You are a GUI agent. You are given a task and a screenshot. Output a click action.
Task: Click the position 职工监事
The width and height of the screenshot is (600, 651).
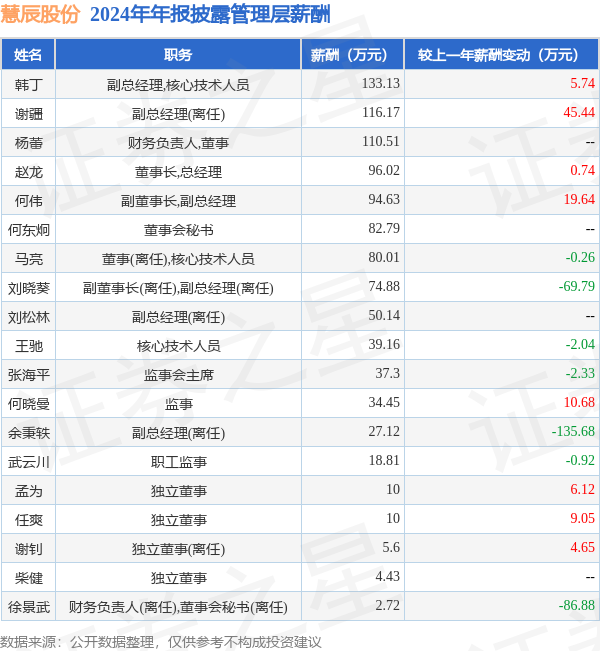179,462
